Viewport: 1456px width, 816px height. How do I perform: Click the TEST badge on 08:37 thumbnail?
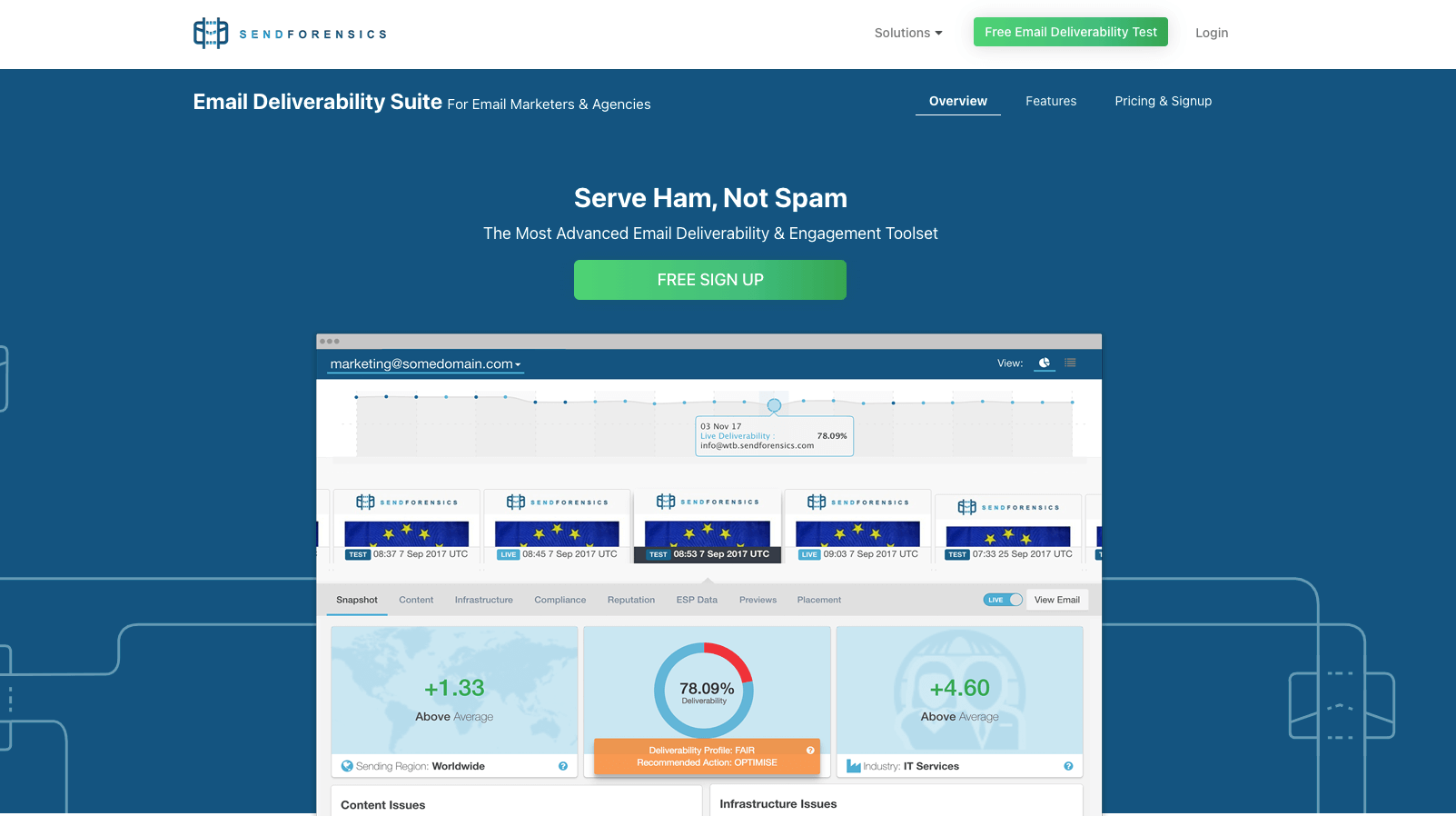point(358,554)
